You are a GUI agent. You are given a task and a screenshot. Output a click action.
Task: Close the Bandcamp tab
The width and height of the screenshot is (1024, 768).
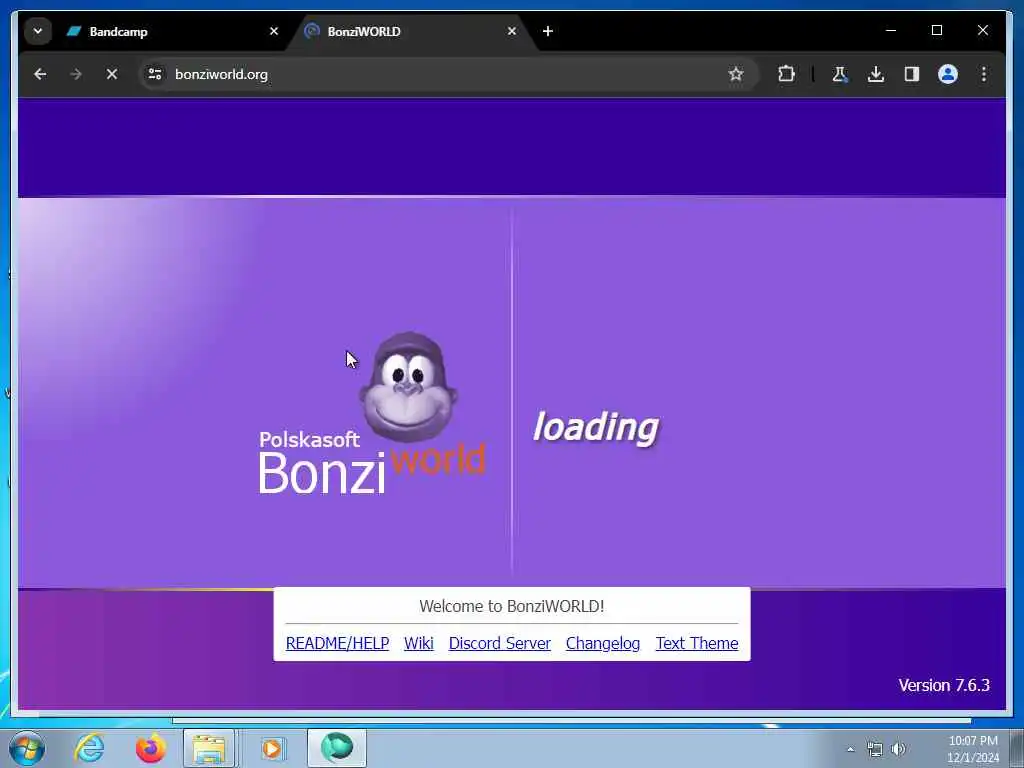coord(274,31)
